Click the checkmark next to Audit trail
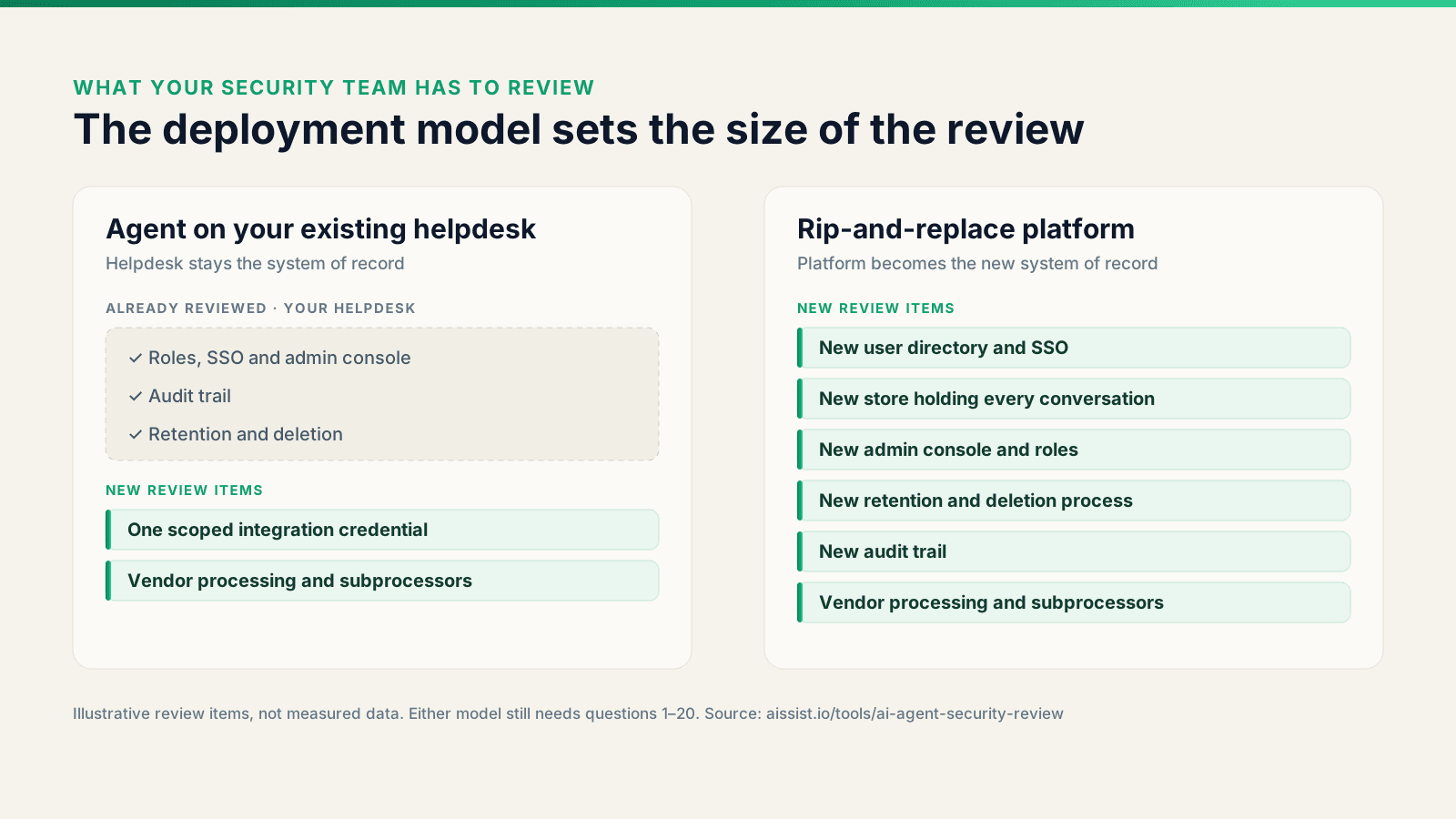Image resolution: width=1456 pixels, height=819 pixels. click(x=136, y=397)
